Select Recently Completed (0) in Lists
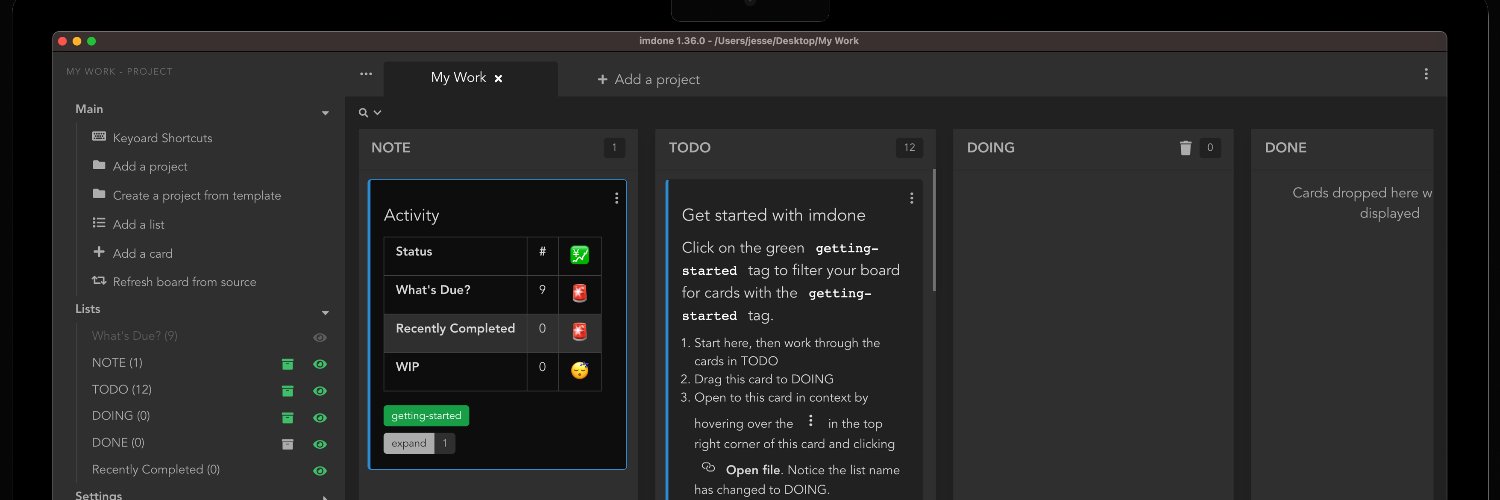1500x500 pixels. click(156, 470)
